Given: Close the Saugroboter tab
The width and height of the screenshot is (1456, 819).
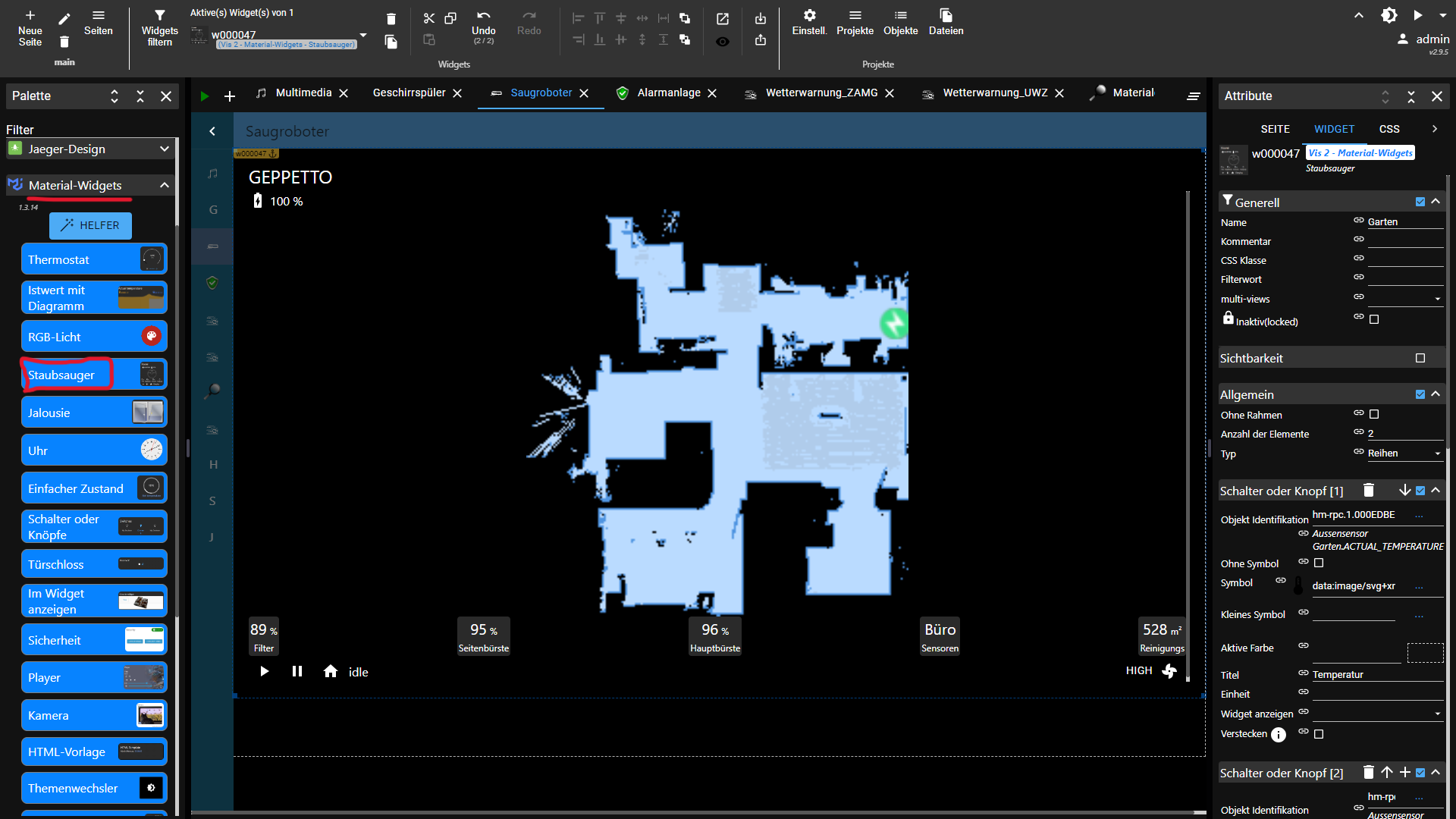Looking at the screenshot, I should tap(584, 93).
